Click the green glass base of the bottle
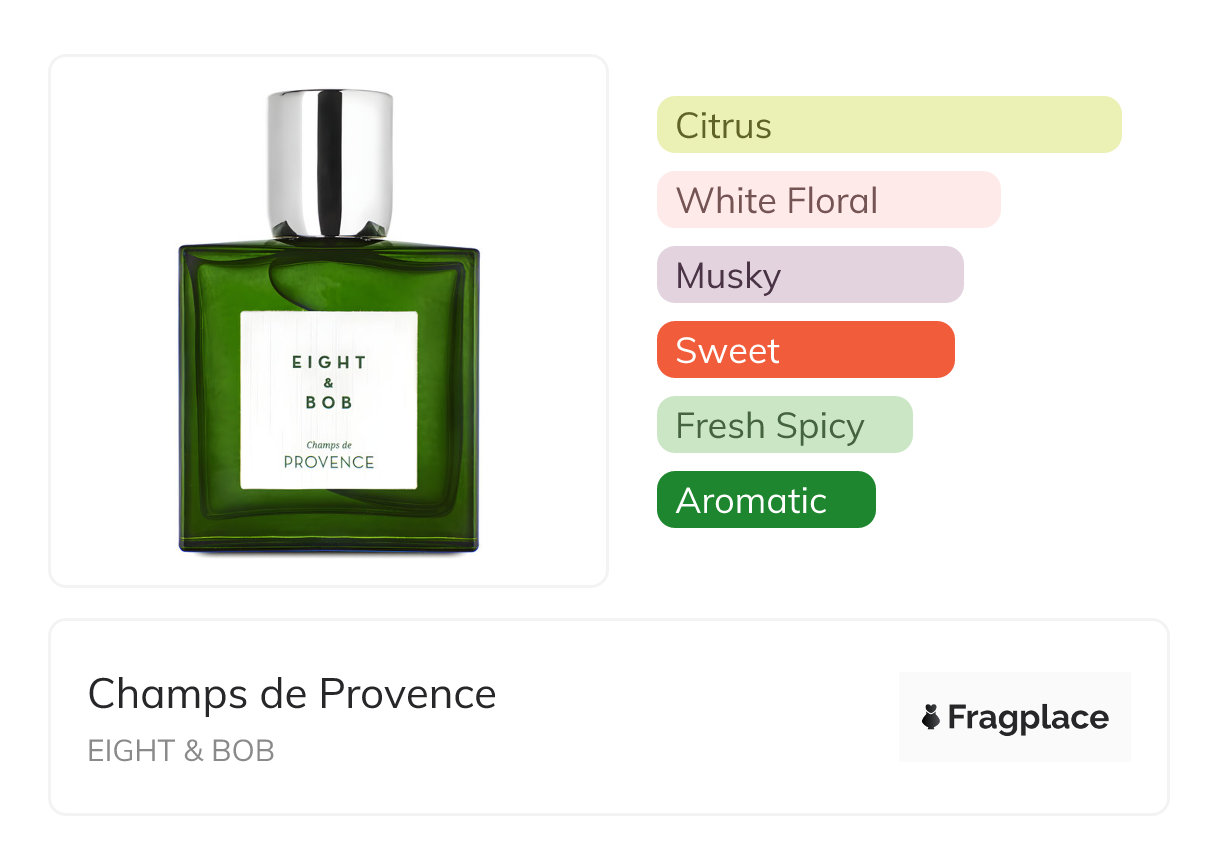 pos(329,530)
